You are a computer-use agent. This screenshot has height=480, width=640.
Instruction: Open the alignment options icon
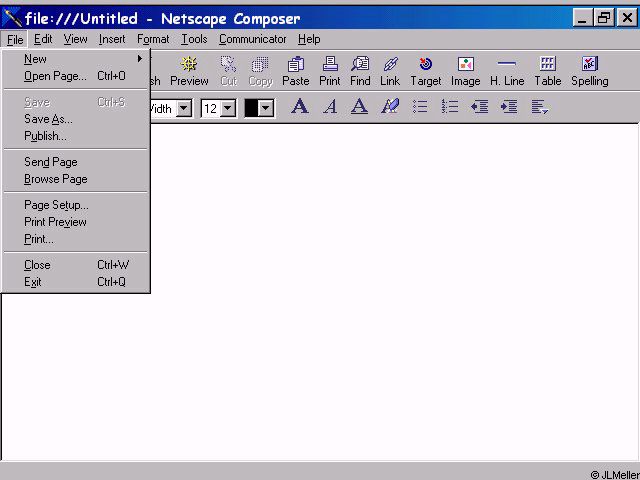pyautogui.click(x=539, y=107)
